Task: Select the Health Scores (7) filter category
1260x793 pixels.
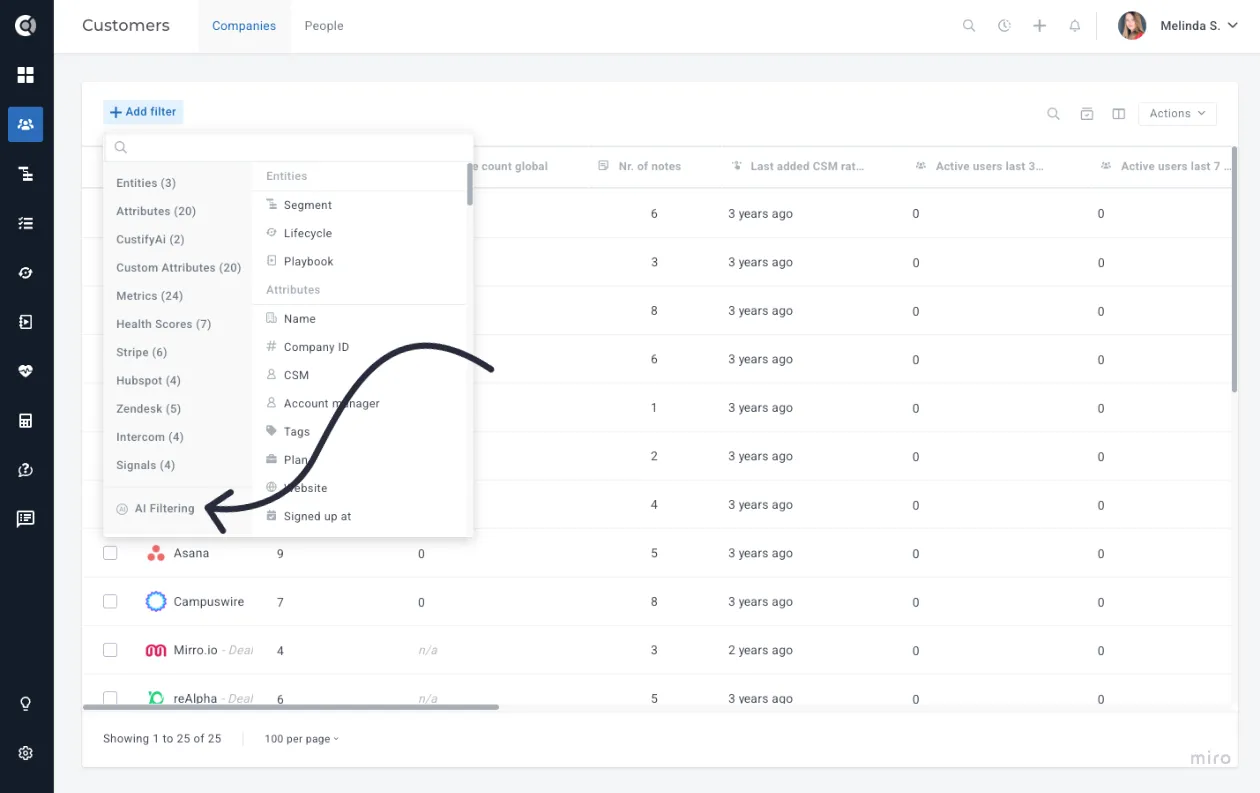Action: click(x=164, y=324)
